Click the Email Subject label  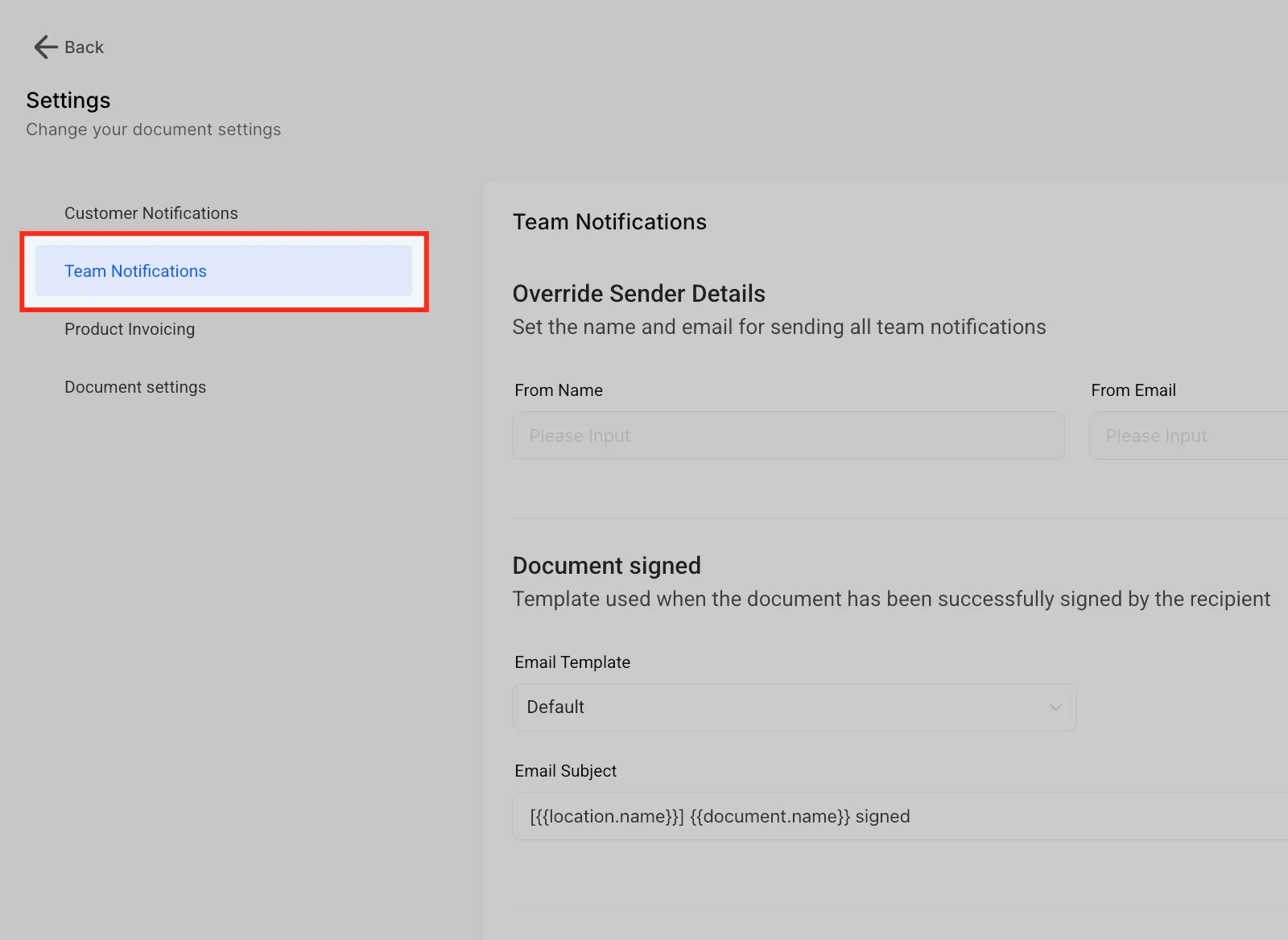pos(566,771)
